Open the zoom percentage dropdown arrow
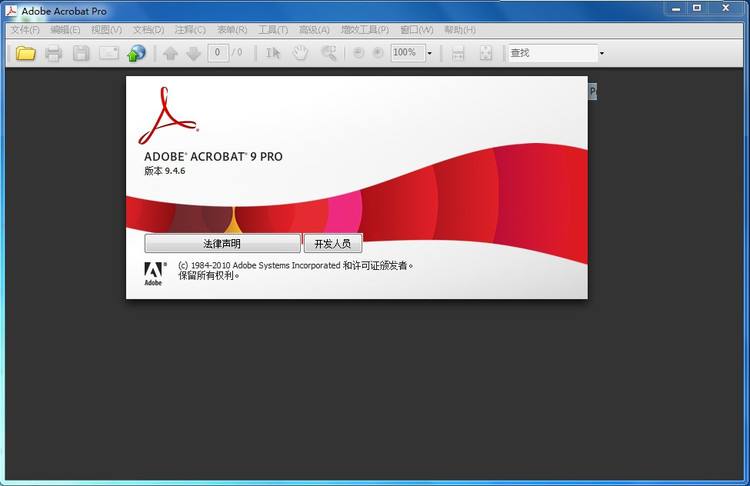Screen dimensions: 750x486 click(430, 53)
